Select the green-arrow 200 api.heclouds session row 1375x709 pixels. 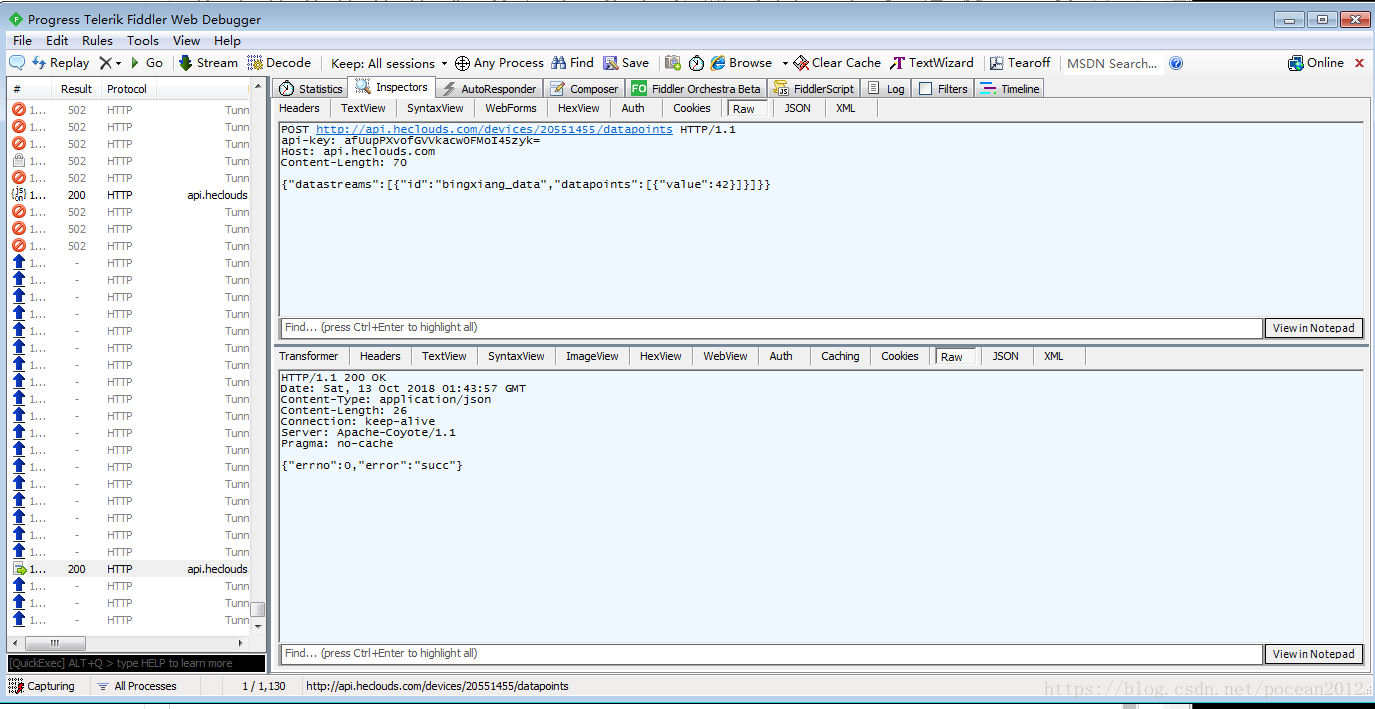click(x=129, y=569)
